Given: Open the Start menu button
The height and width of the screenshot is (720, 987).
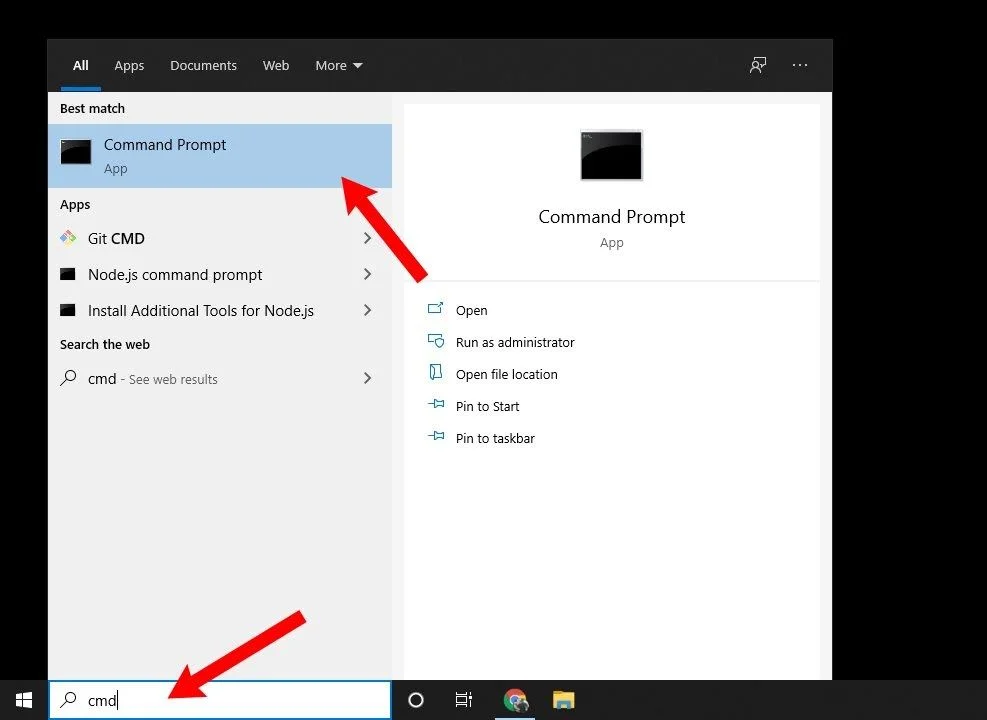Looking at the screenshot, I should click(22, 700).
